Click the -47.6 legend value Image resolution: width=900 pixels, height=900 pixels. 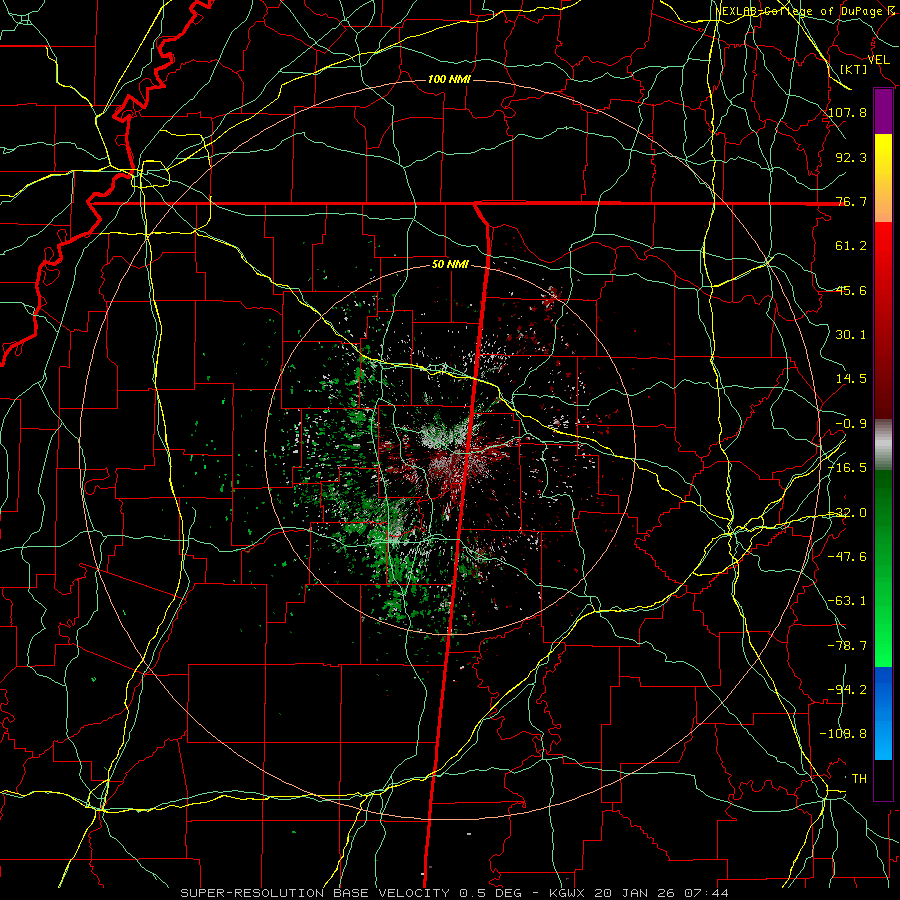847,557
